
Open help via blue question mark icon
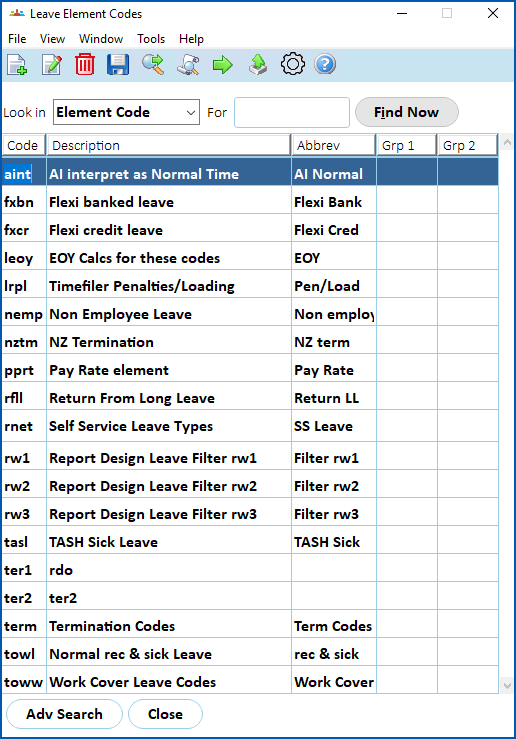(325, 64)
